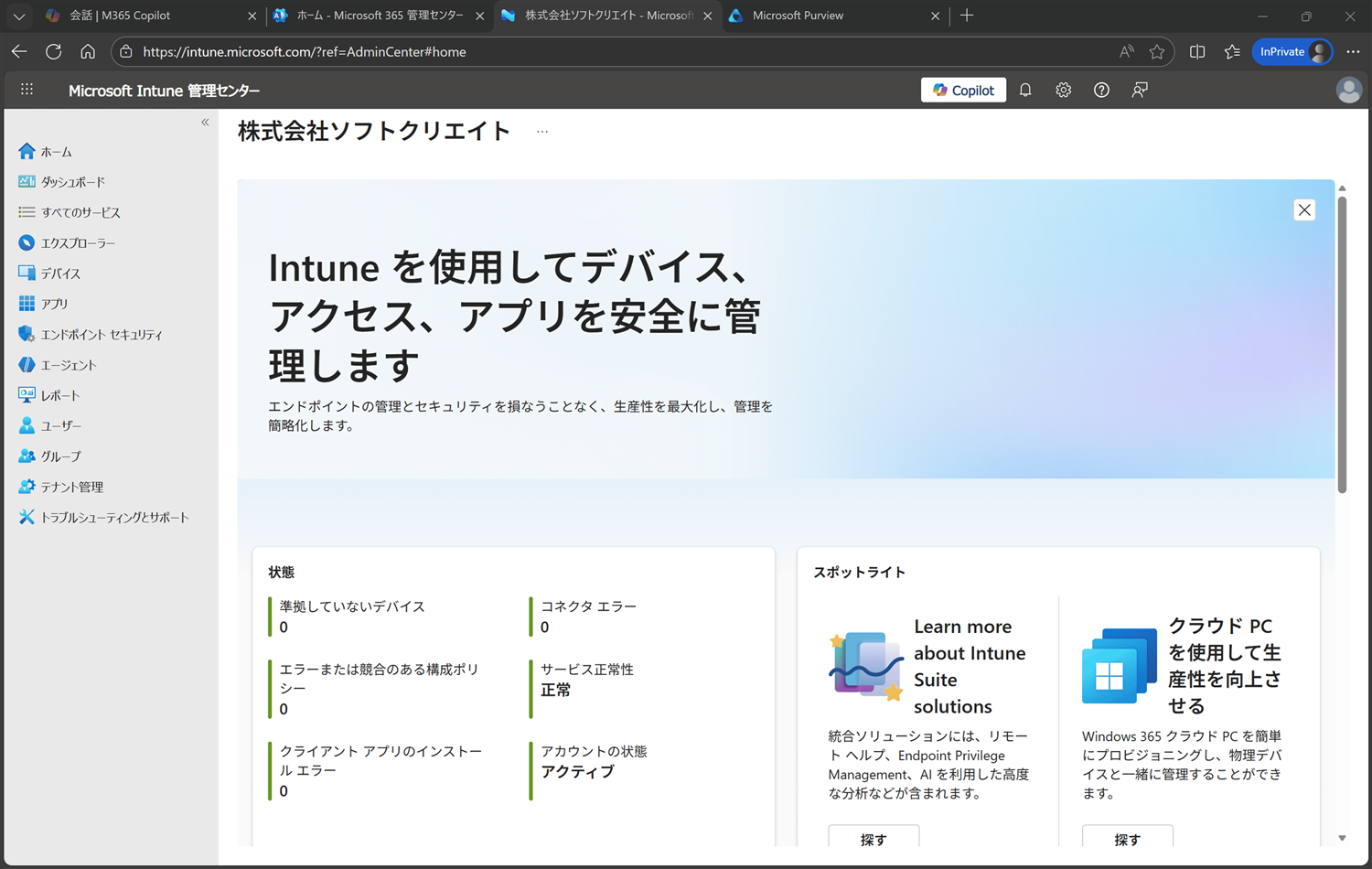
Task: Collapse the left navigation pane chevron
Action: point(205,122)
